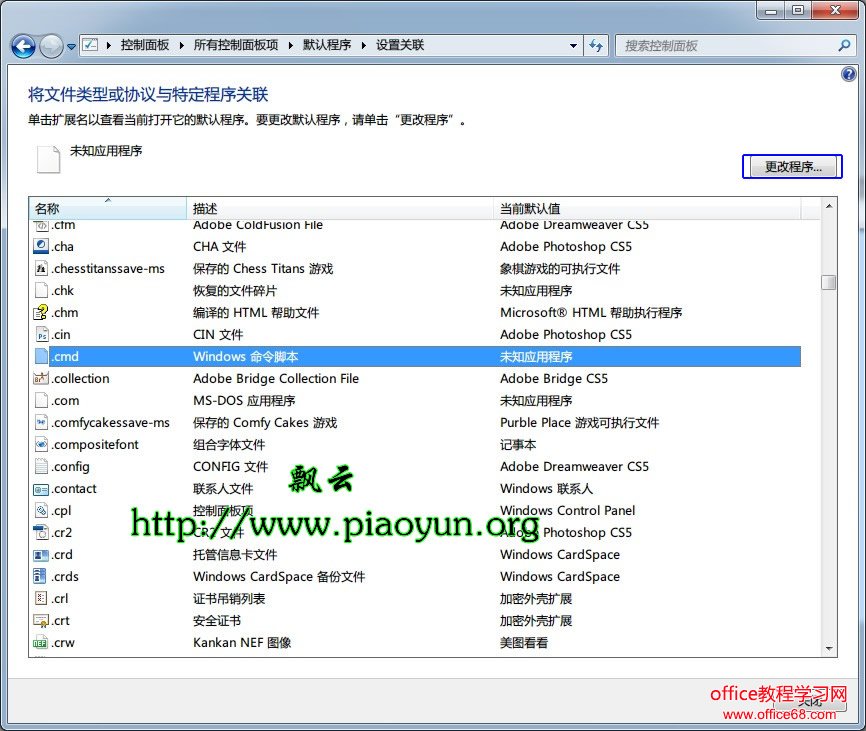
Task: Select Adobe Bridge Collection File description
Action: (x=276, y=378)
